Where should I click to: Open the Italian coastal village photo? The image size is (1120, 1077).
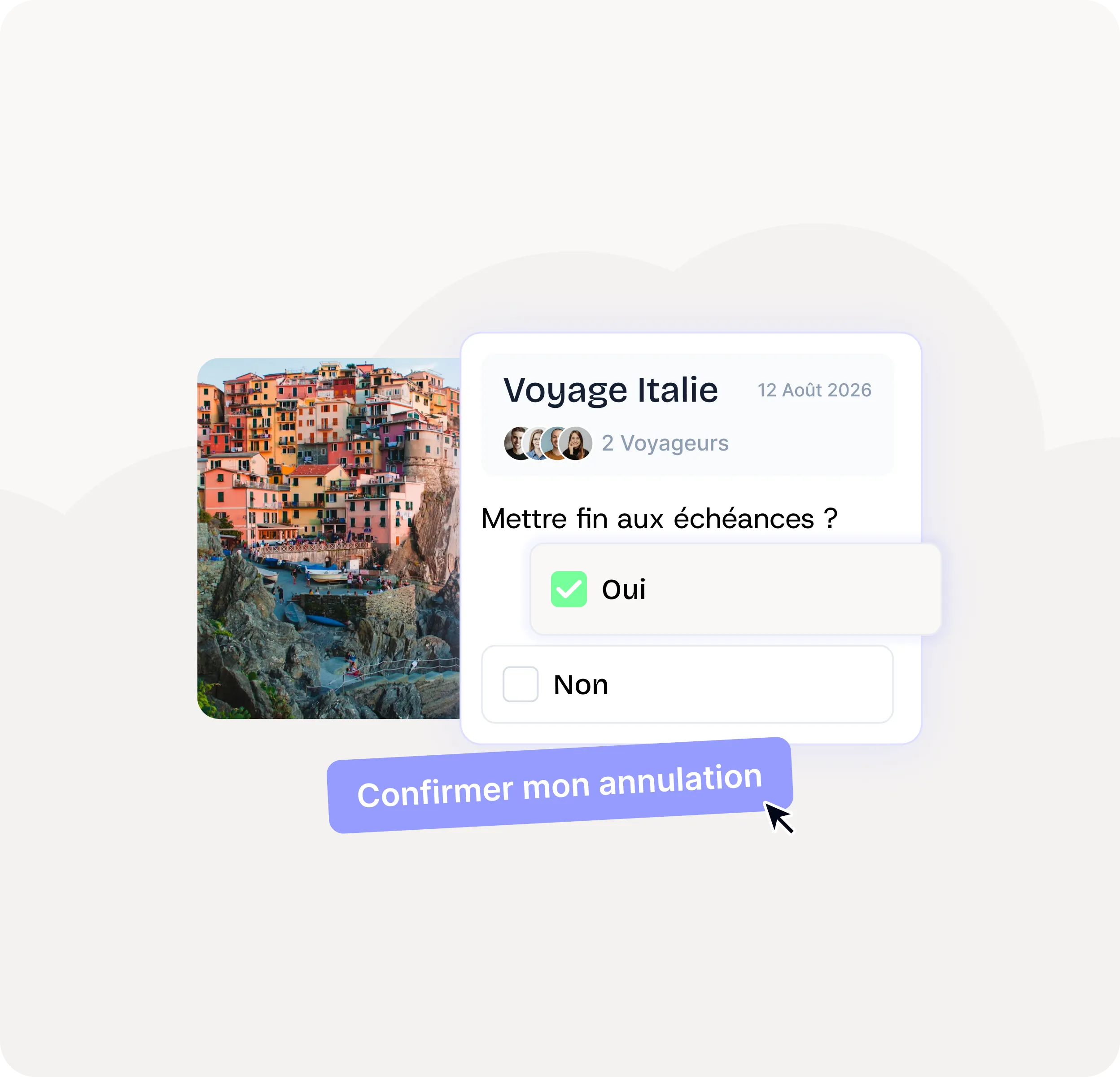click(328, 538)
